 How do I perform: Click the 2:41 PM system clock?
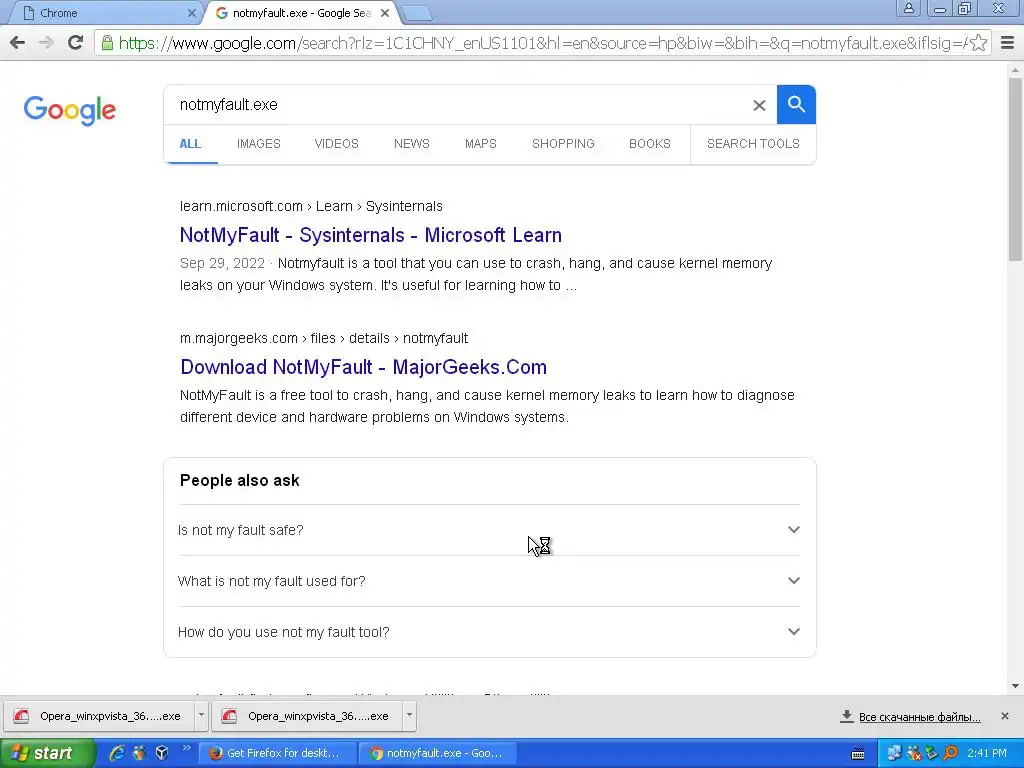click(987, 753)
